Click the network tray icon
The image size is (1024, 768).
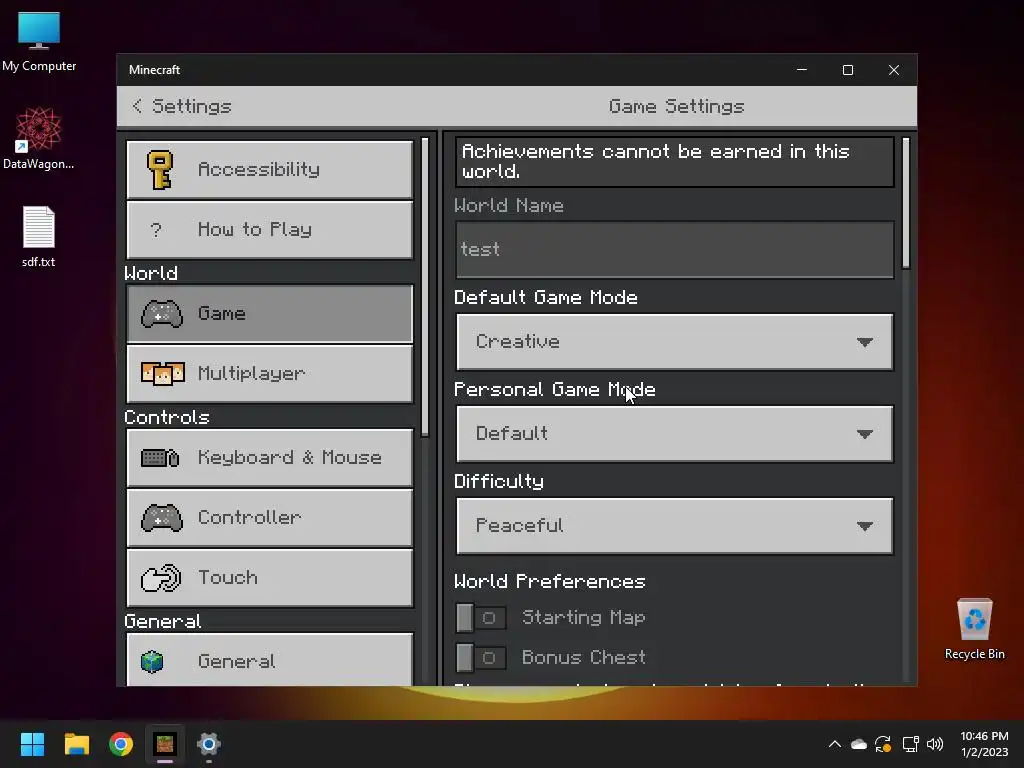pyautogui.click(x=910, y=744)
